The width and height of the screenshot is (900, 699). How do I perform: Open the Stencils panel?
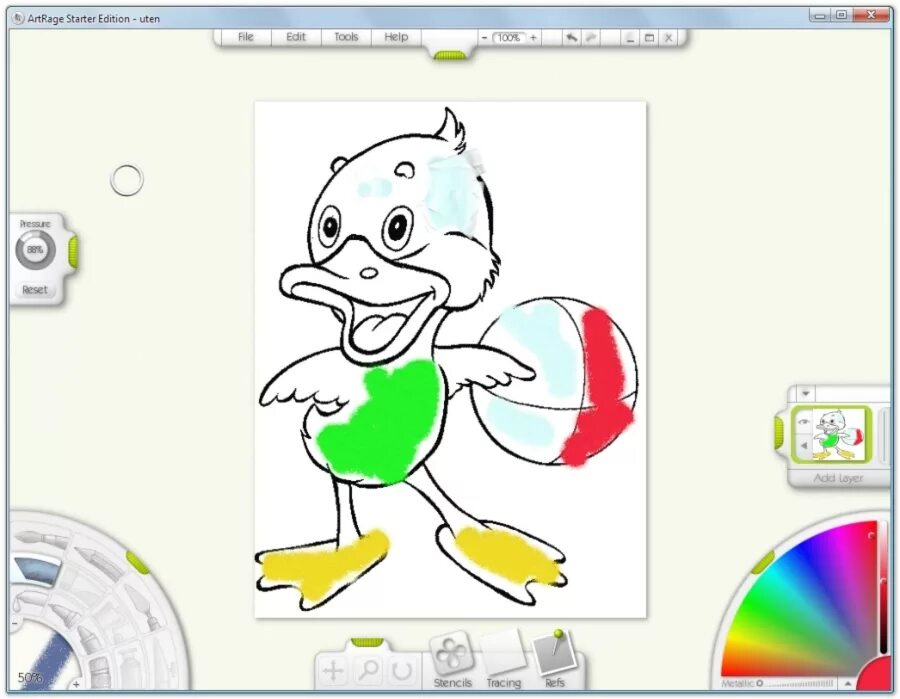click(x=452, y=660)
